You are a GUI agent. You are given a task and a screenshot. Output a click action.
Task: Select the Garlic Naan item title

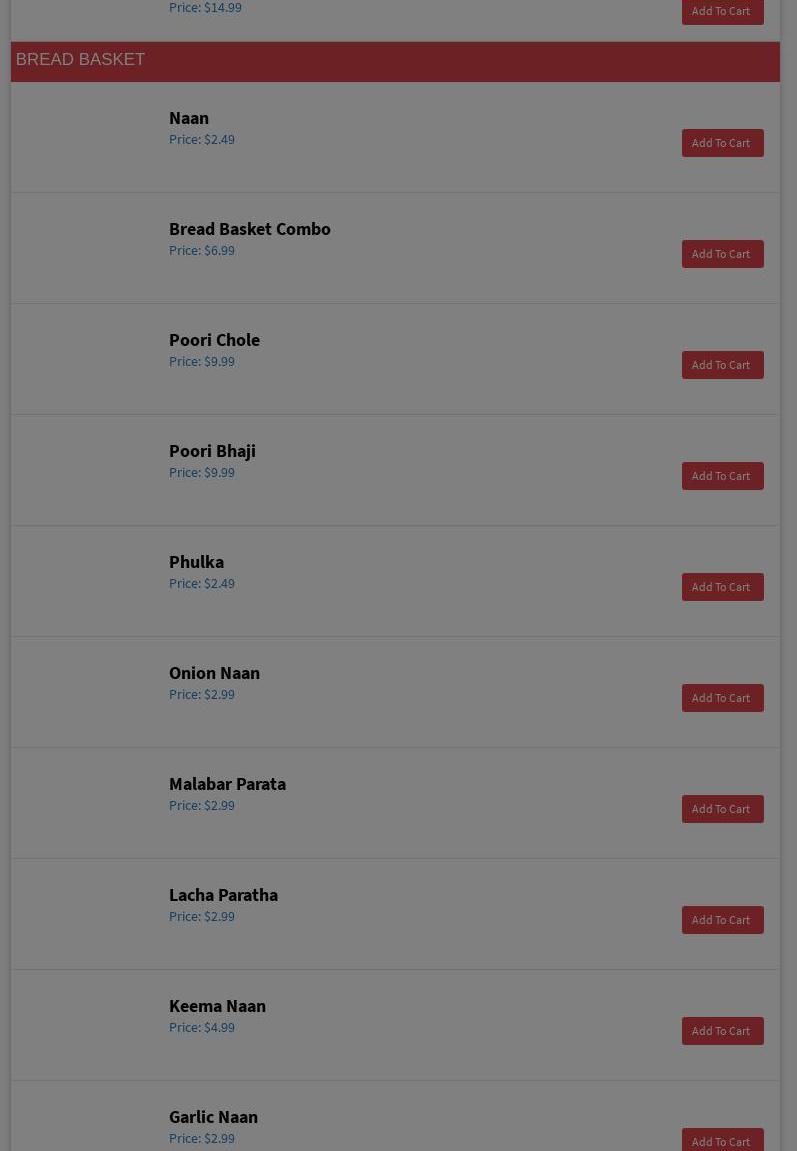tap(213, 1117)
